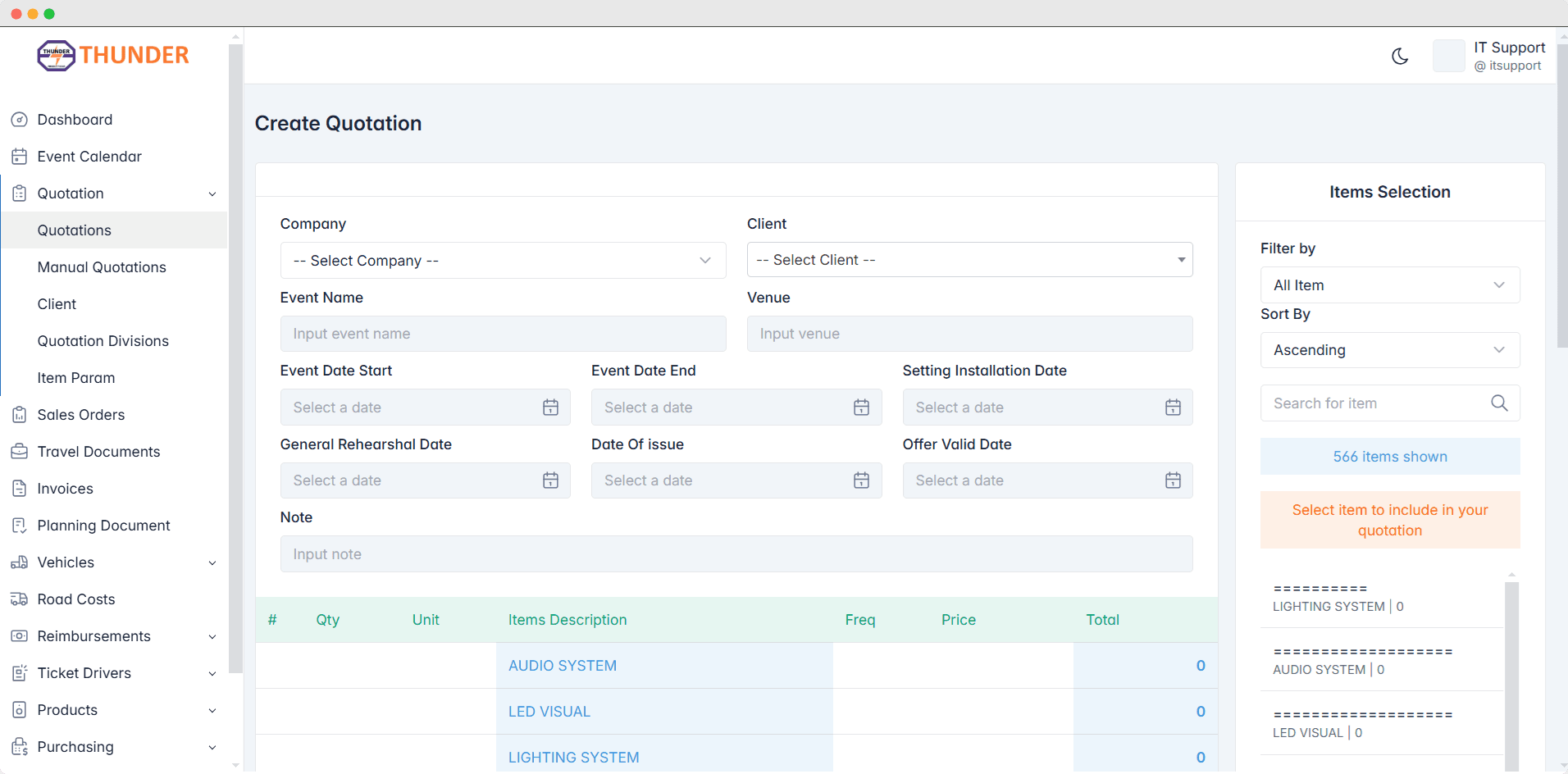Click the Thunder logo

113,55
